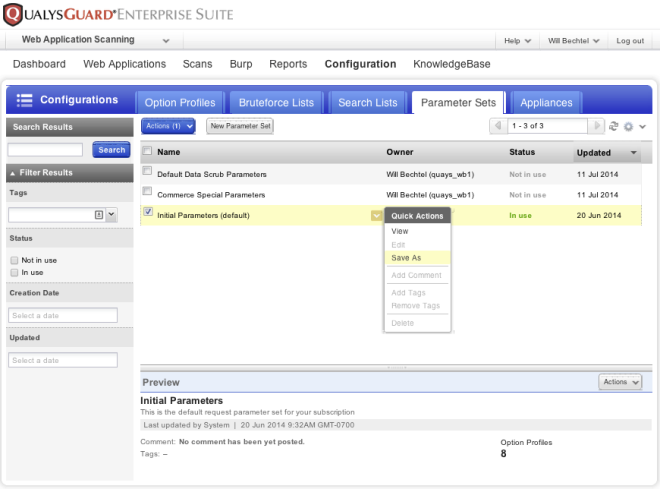Image resolution: width=660 pixels, height=489 pixels.
Task: Expand the chevron next to the gear icon
Action: coord(642,127)
